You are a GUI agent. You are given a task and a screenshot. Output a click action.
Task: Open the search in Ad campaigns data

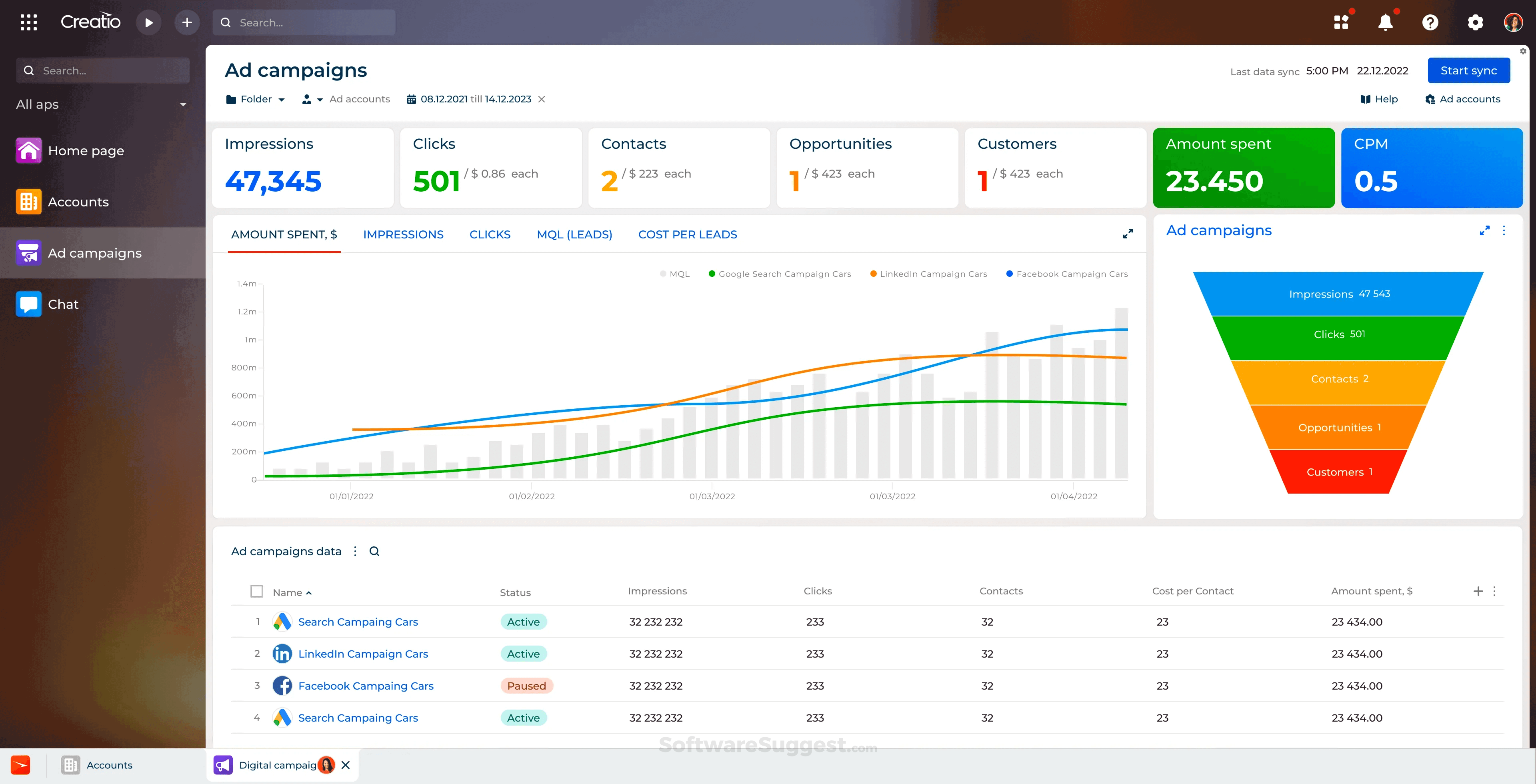coord(374,551)
